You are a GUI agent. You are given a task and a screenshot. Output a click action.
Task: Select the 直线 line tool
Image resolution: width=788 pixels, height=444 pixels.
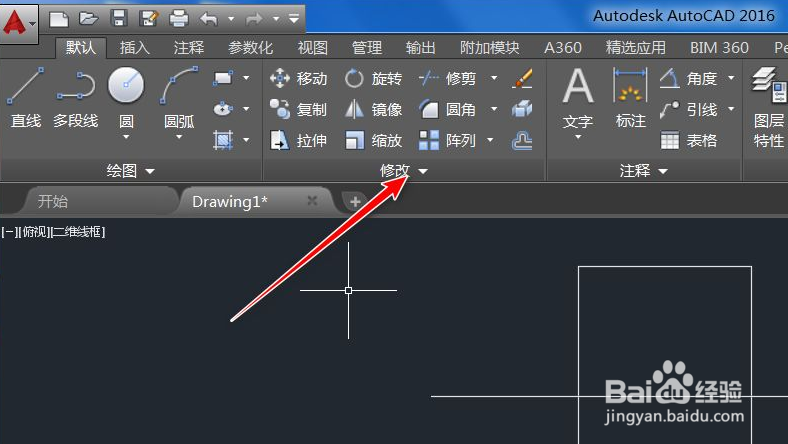26,98
